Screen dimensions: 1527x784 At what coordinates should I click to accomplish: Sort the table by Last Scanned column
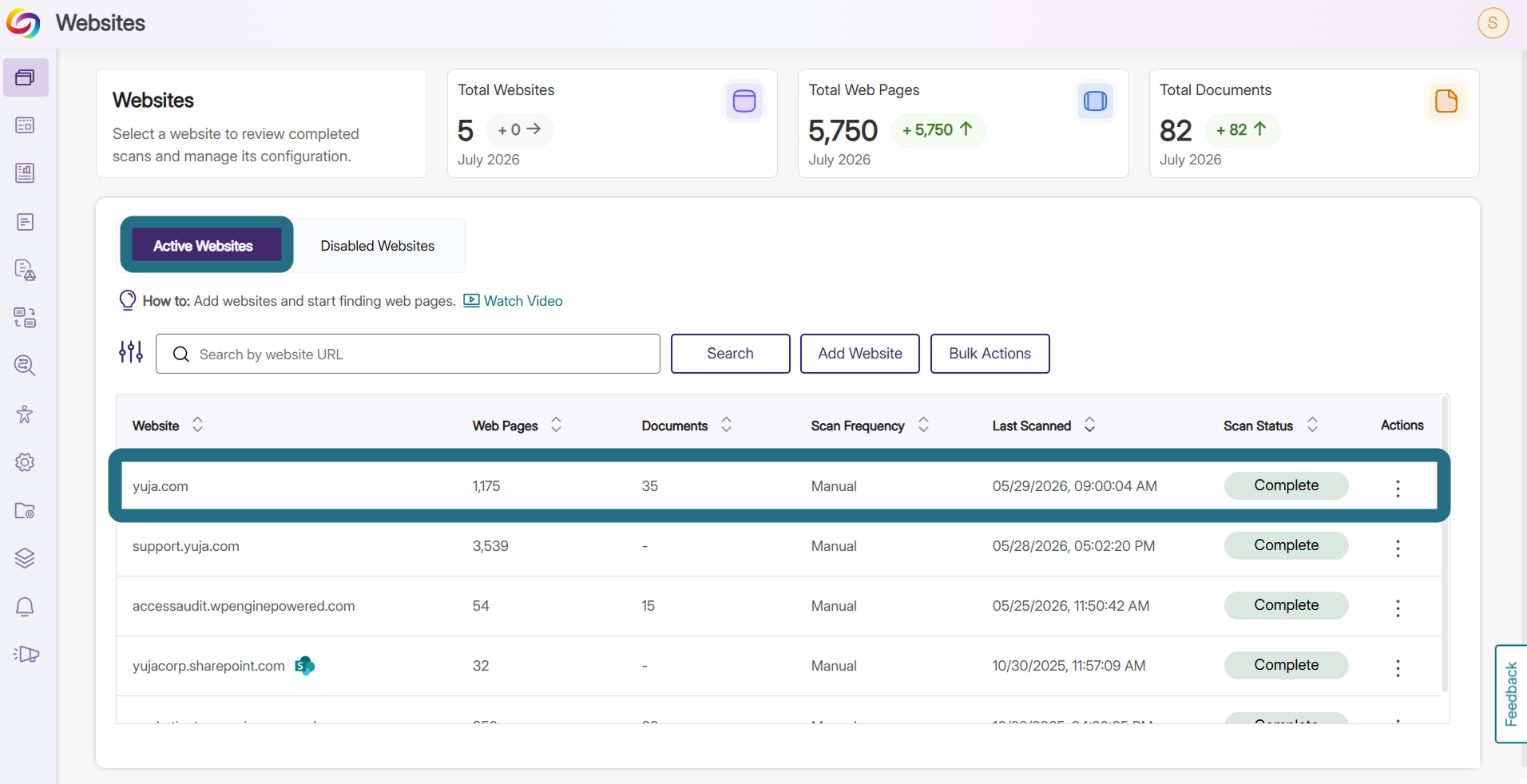point(1089,425)
